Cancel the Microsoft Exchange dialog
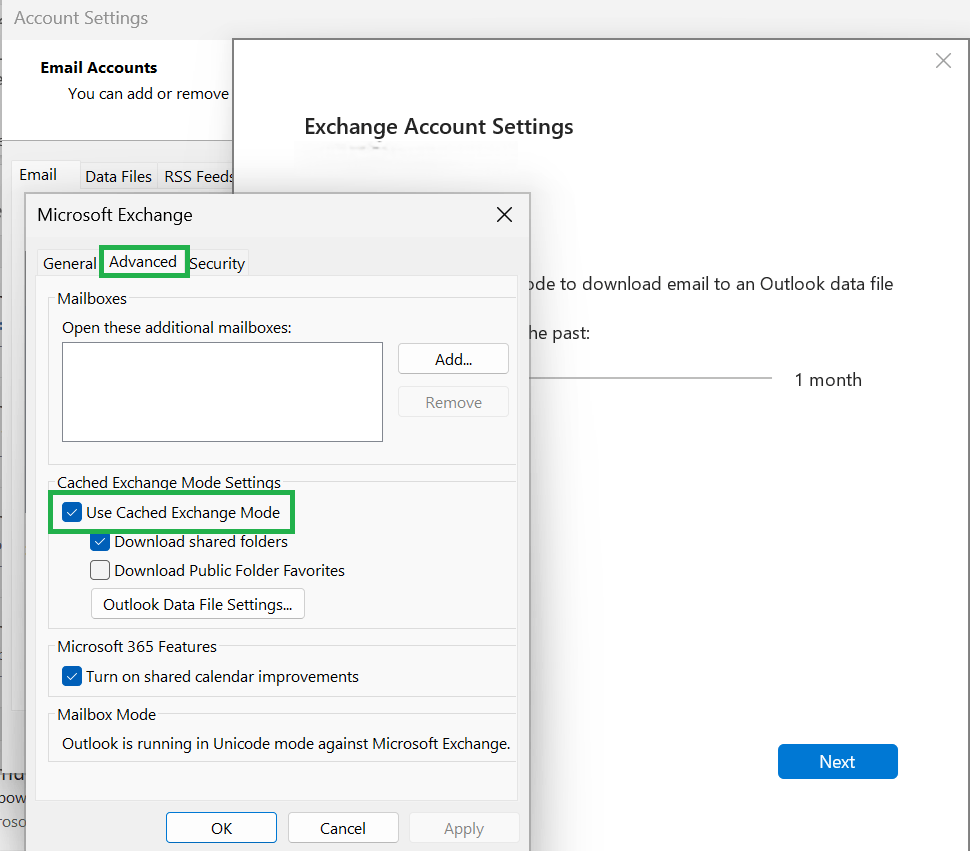This screenshot has height=851, width=971. click(x=343, y=828)
